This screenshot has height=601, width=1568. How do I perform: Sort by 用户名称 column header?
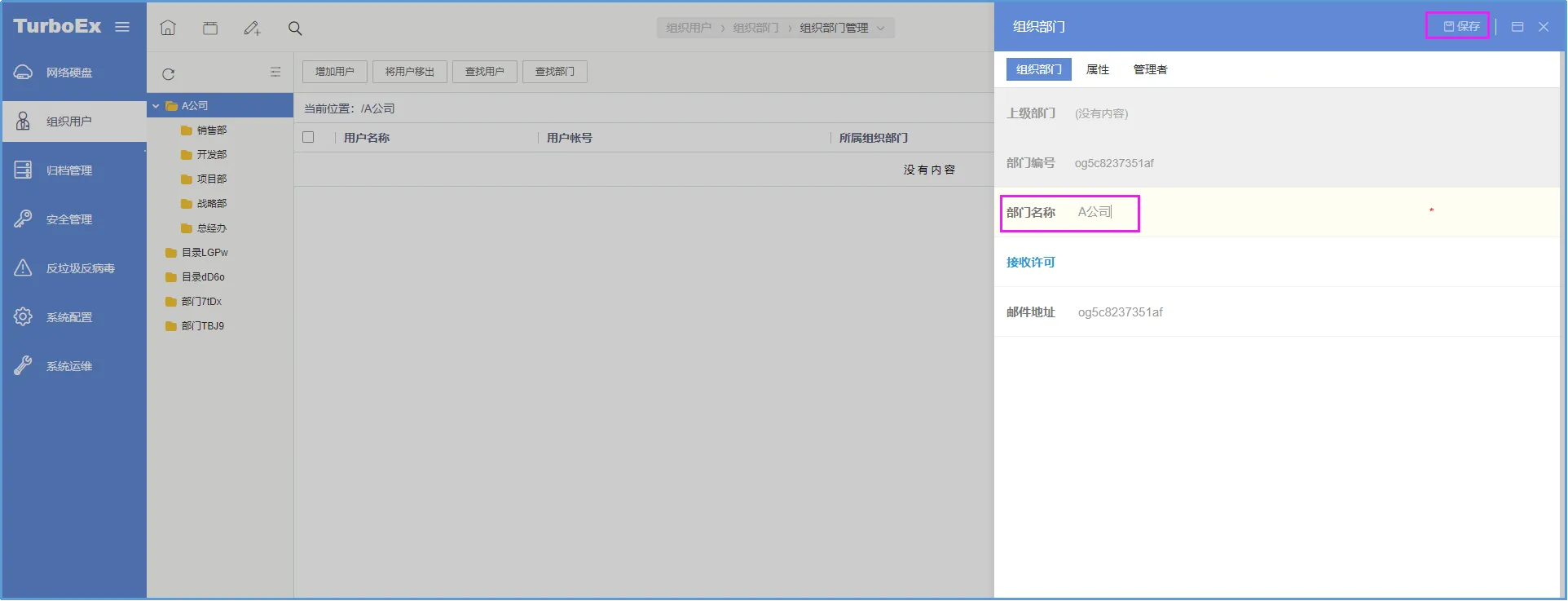(367, 138)
